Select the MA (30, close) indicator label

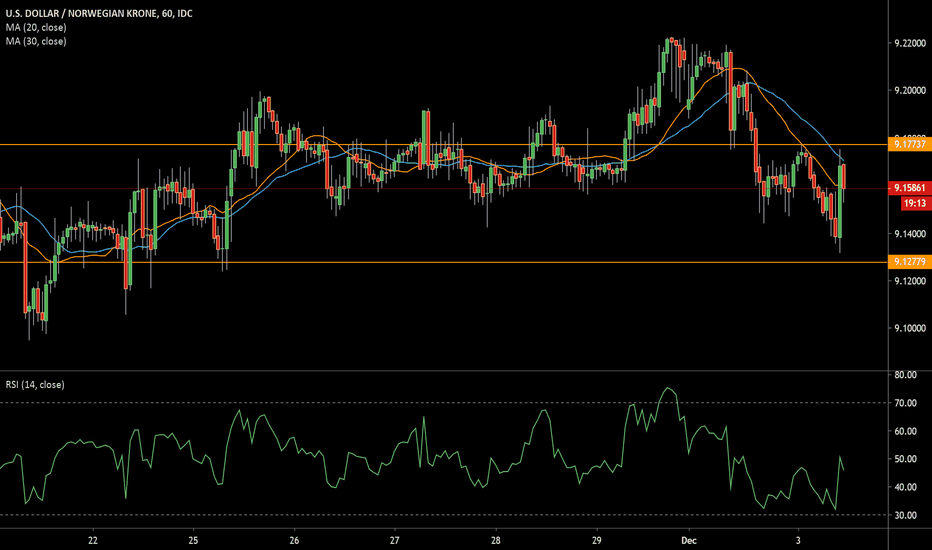pyautogui.click(x=36, y=41)
